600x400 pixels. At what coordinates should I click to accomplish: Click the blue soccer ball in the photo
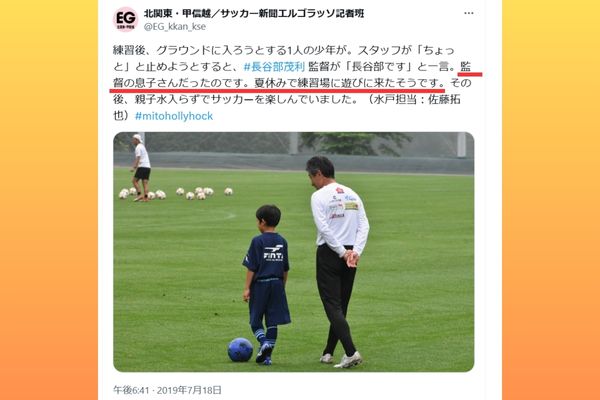(240, 350)
